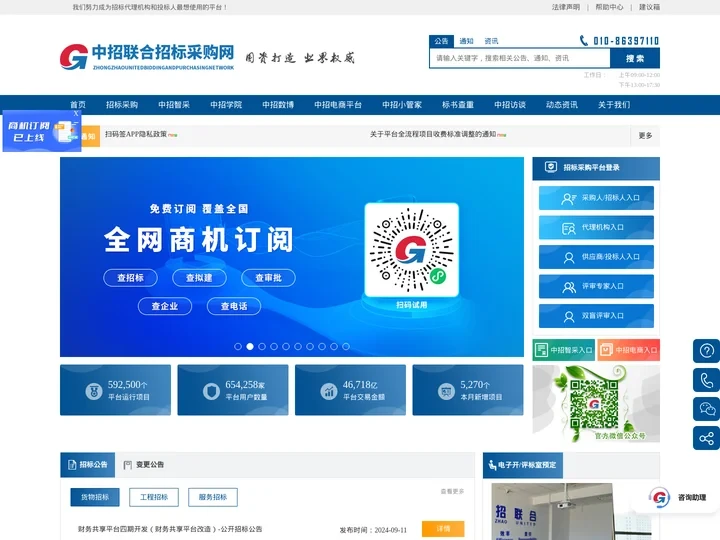Image resolution: width=720 pixels, height=540 pixels.
Task: Open the 咨询助理 assistant icon
Action: coord(659,497)
